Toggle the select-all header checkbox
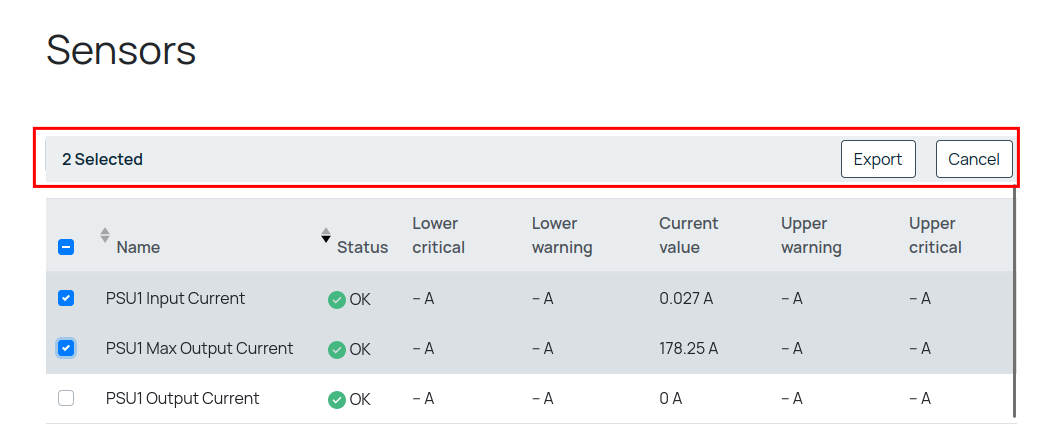This screenshot has height=429, width=1037. pyautogui.click(x=66, y=247)
